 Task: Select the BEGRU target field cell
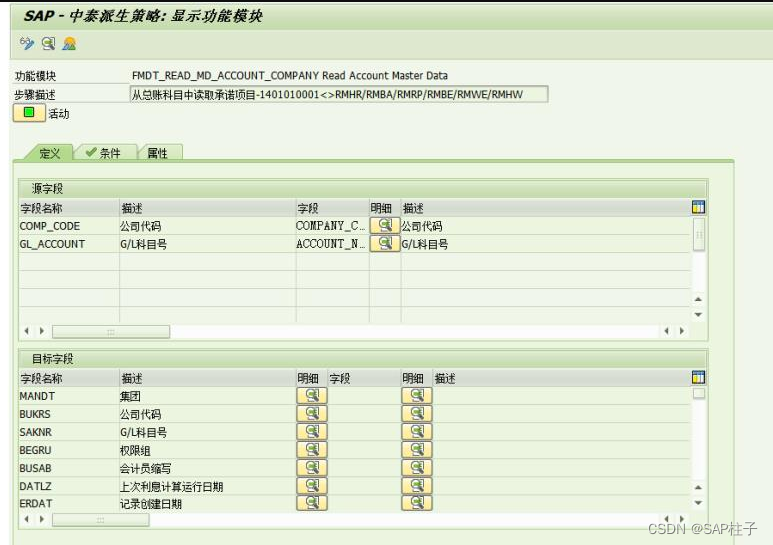click(x=69, y=450)
